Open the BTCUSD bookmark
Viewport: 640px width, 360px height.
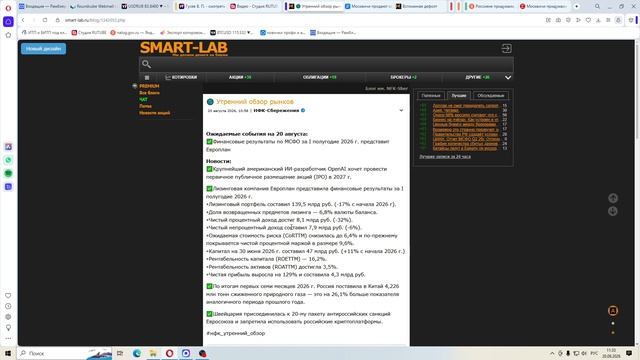point(231,33)
